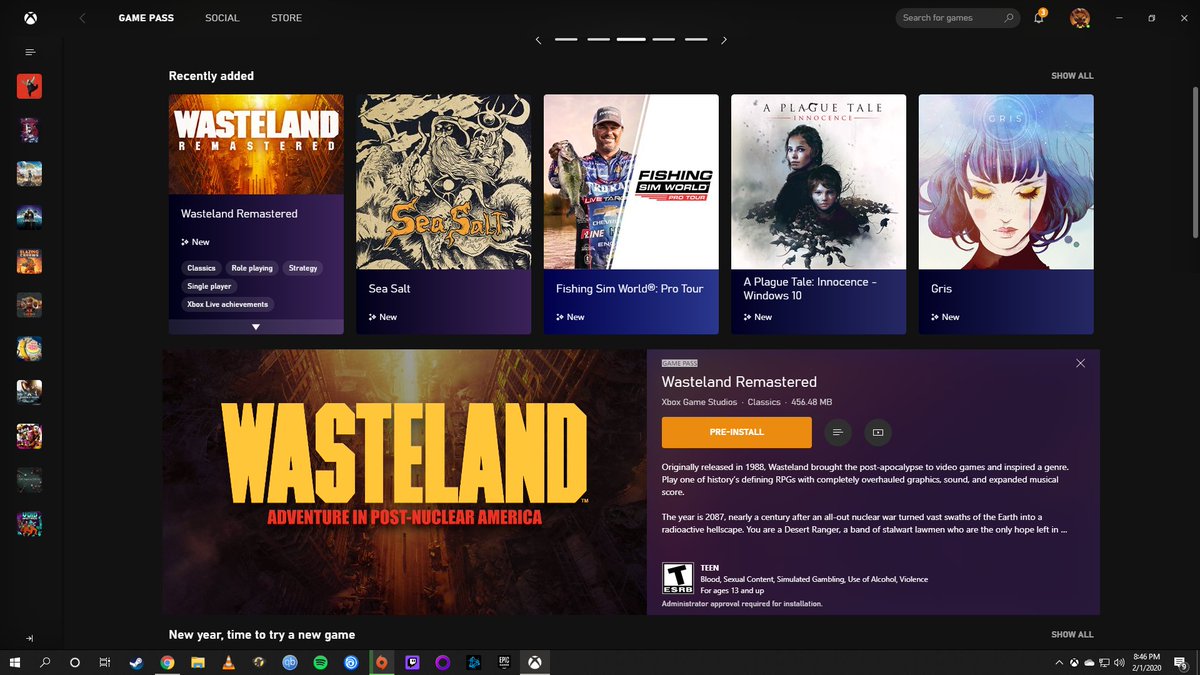
Task: Select the Single player tag
Action: [209, 286]
